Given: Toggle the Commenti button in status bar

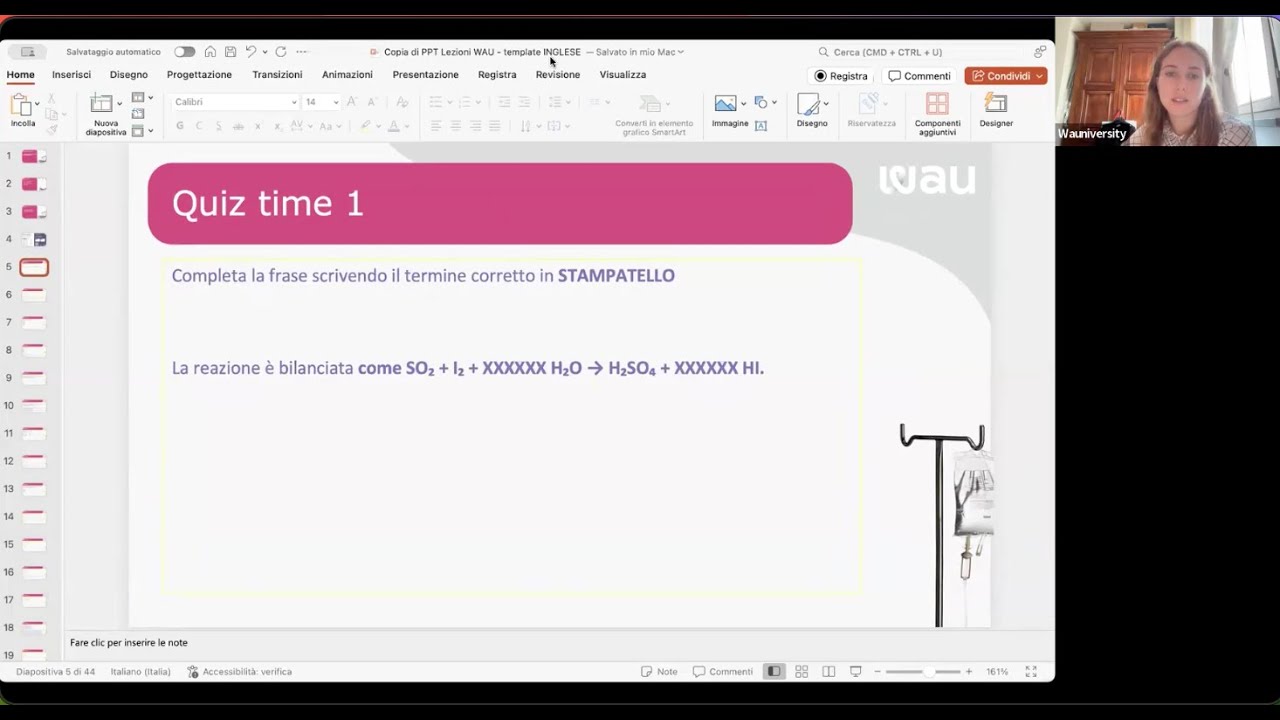Looking at the screenshot, I should [723, 672].
